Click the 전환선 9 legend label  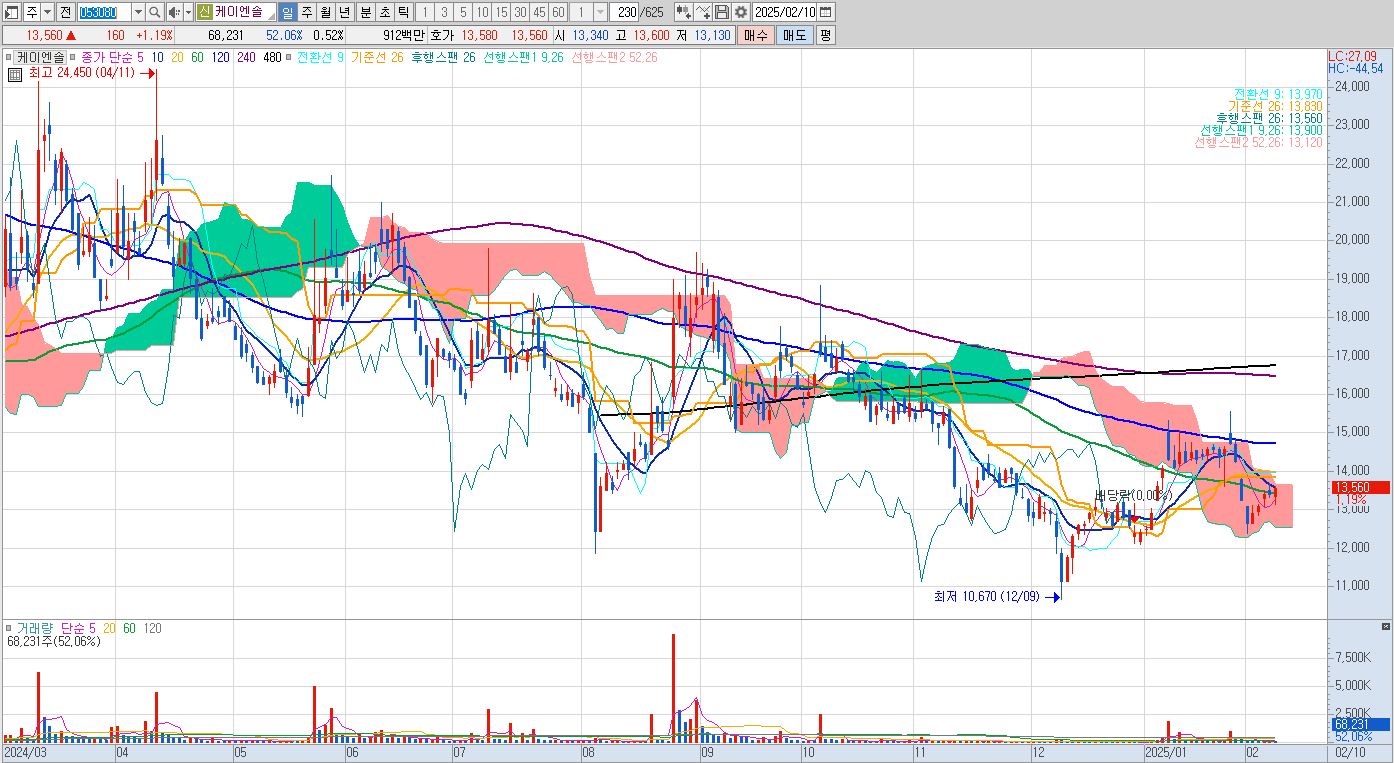320,57
